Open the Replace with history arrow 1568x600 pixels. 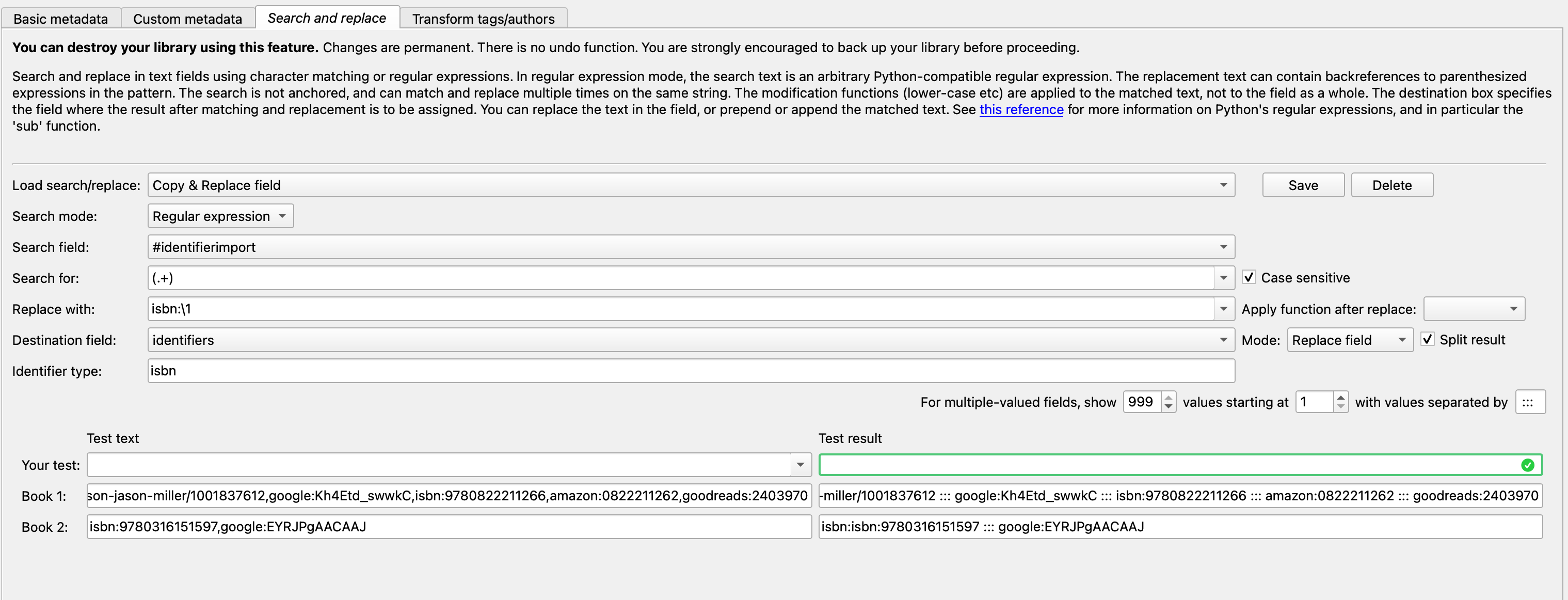click(1223, 309)
